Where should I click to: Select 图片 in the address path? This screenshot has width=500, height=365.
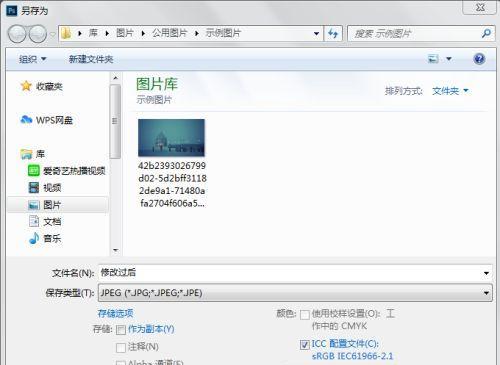pyautogui.click(x=125, y=33)
